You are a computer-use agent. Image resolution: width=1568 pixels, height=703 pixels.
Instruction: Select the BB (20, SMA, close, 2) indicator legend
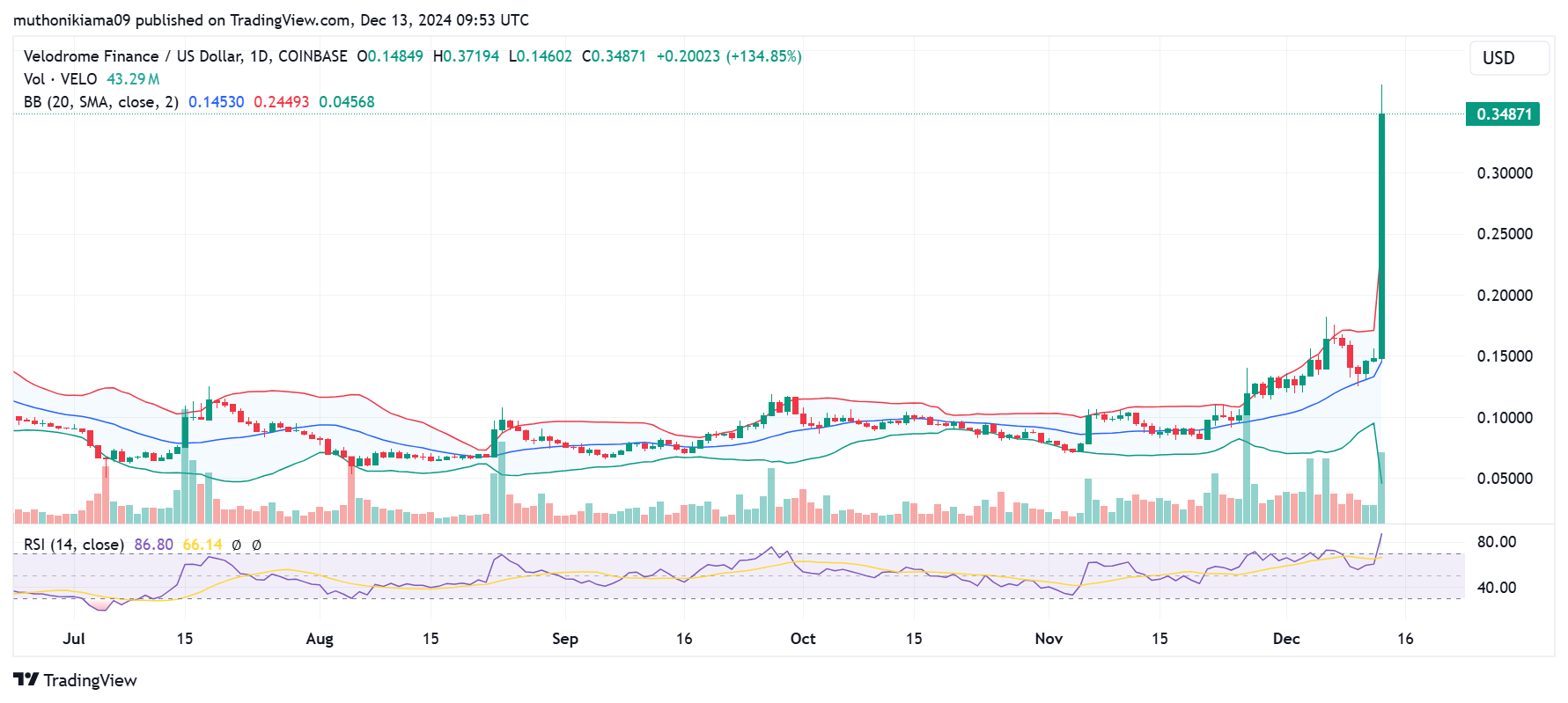(101, 102)
